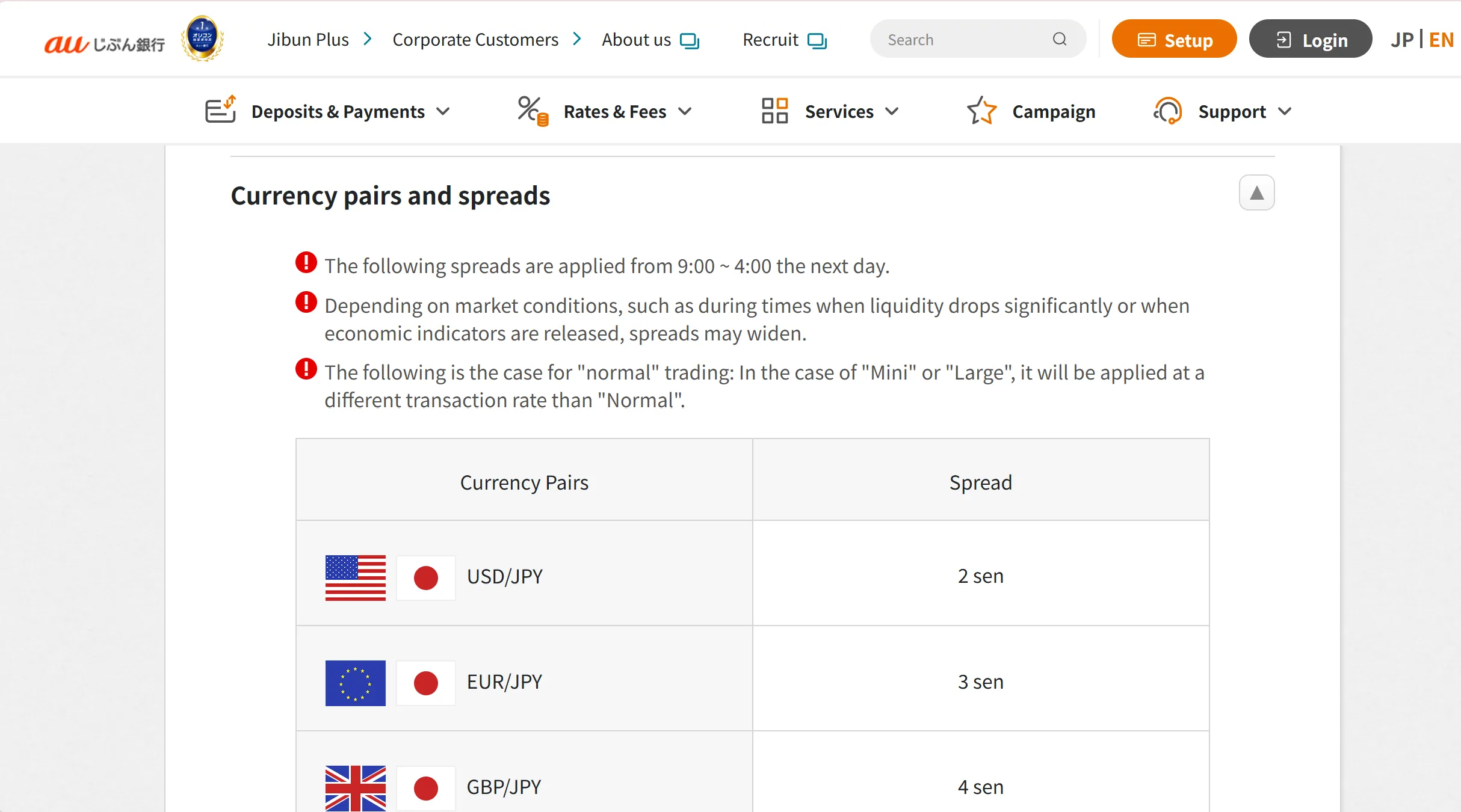Click the Campaign star icon
1461x812 pixels.
(x=982, y=111)
